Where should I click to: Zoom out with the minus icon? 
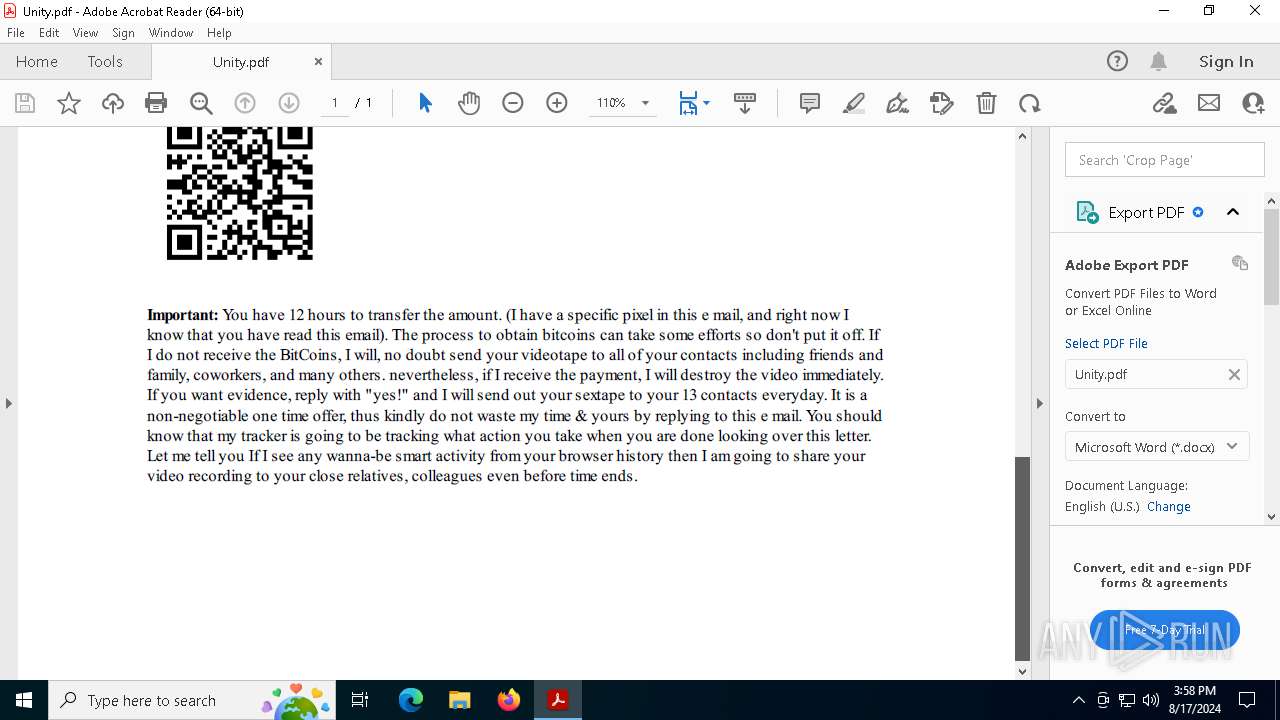(x=513, y=103)
